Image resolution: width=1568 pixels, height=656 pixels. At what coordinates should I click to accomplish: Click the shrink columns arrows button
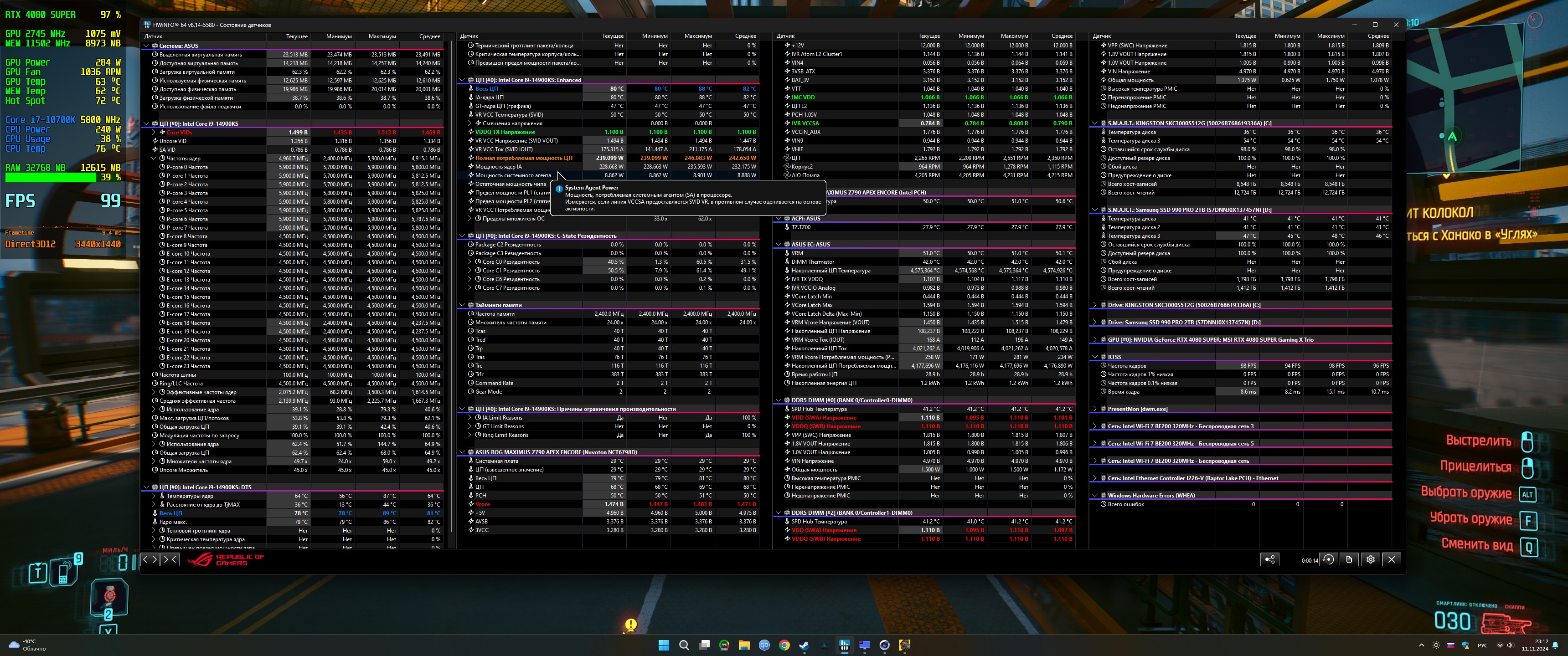pos(170,559)
